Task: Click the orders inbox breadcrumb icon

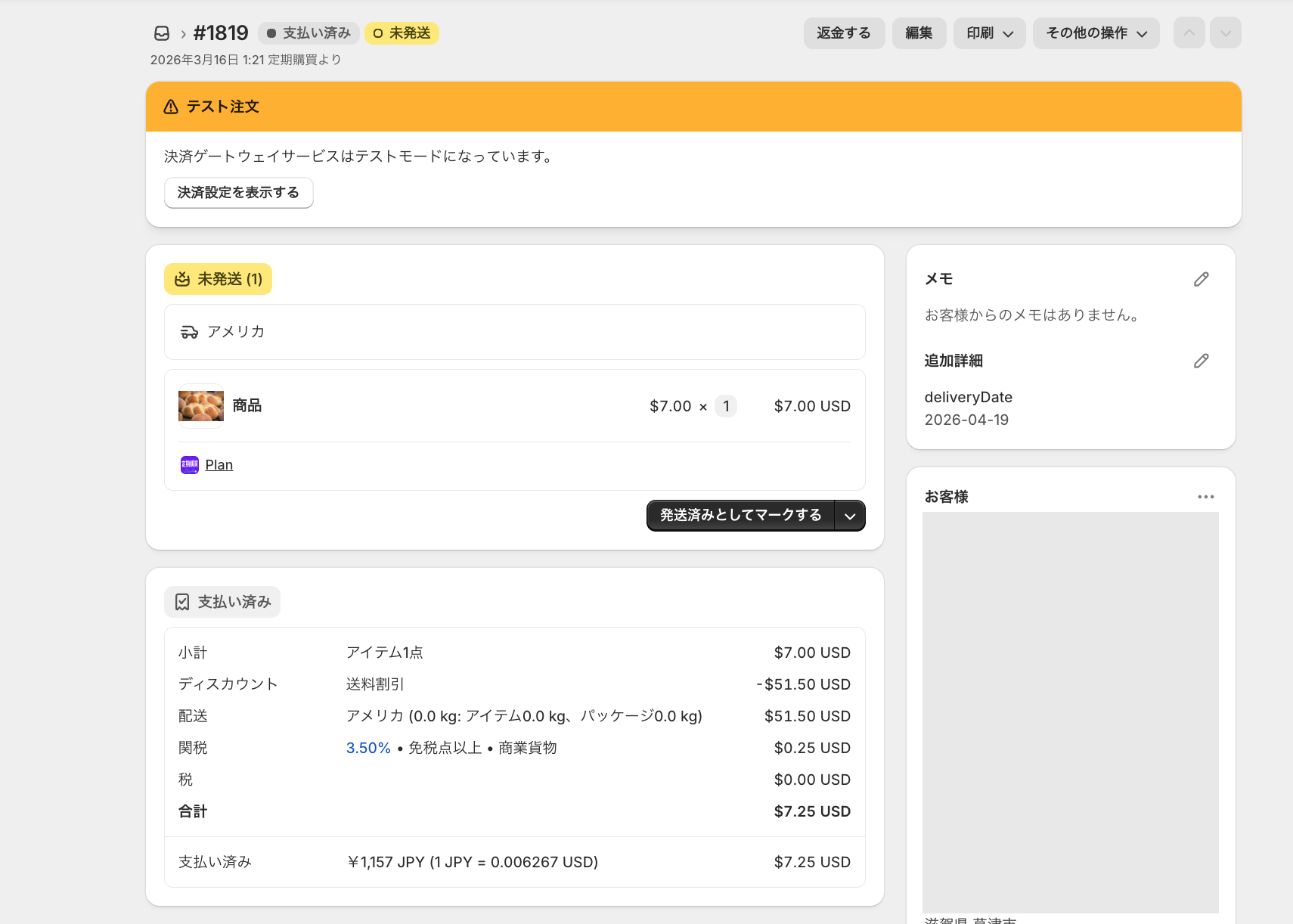Action: pyautogui.click(x=162, y=33)
